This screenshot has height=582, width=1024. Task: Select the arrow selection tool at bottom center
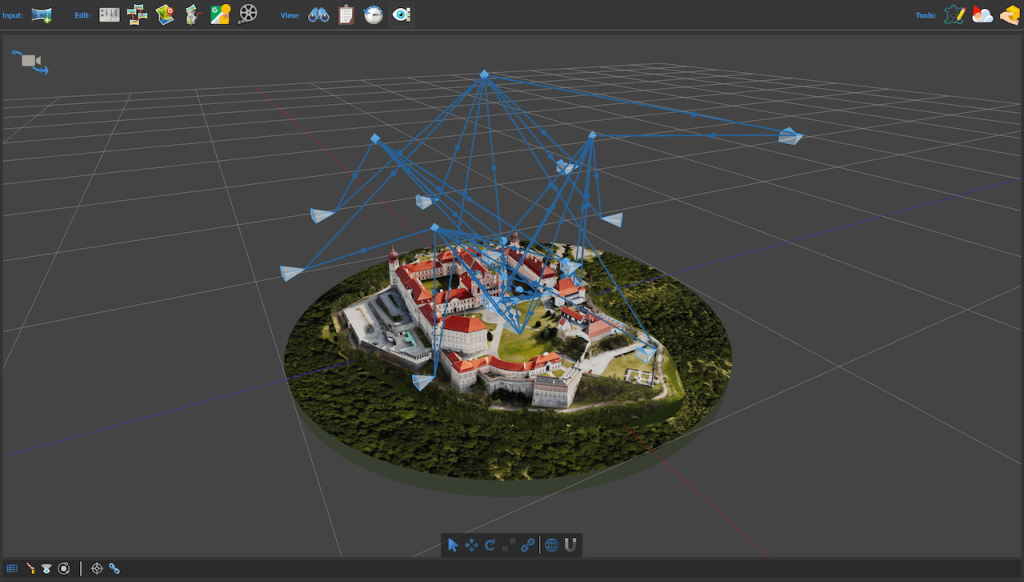pyautogui.click(x=454, y=545)
